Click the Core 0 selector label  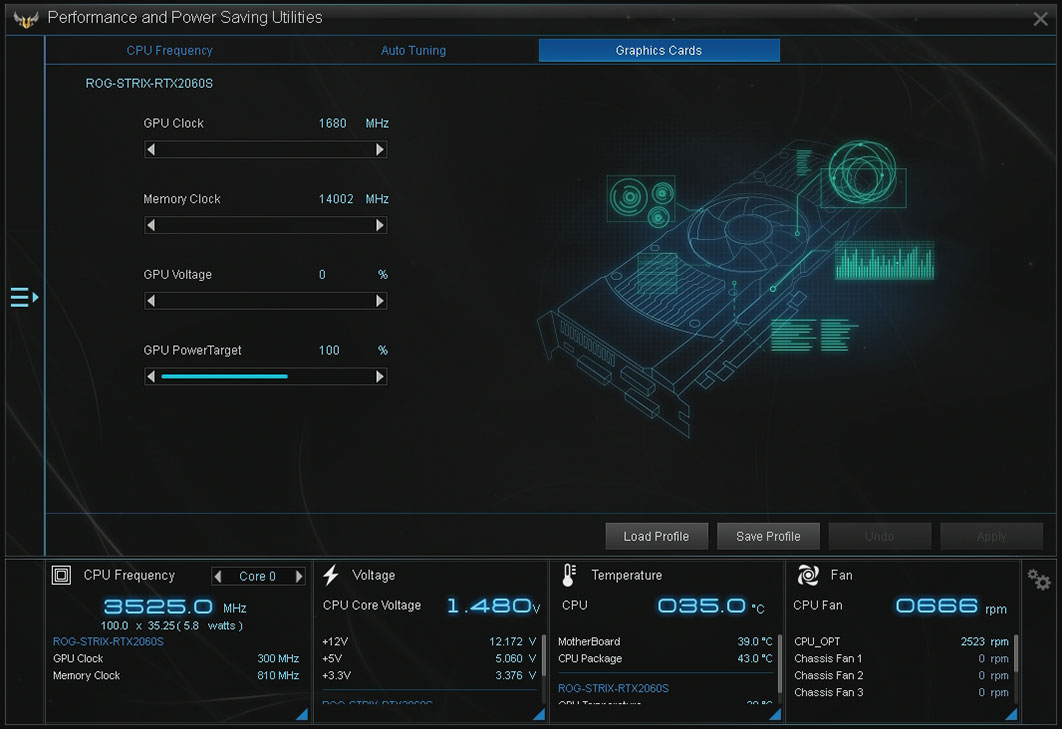(x=257, y=577)
